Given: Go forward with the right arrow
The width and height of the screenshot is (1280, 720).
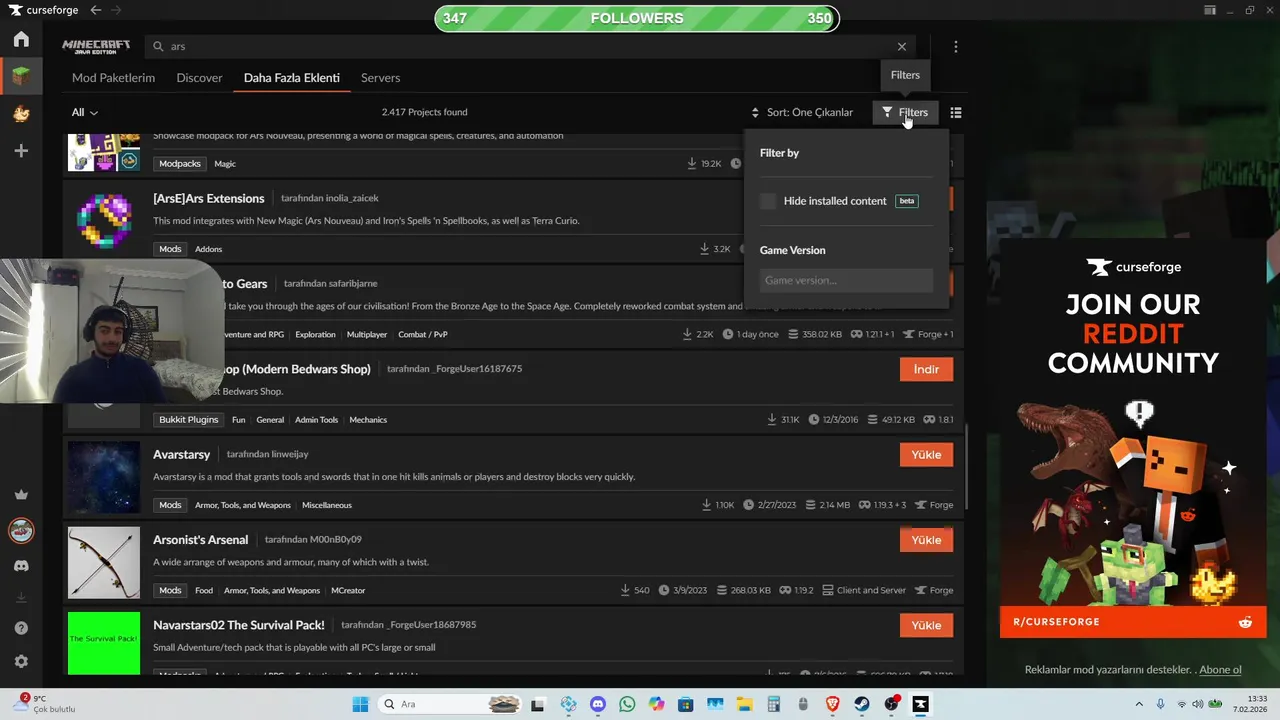Looking at the screenshot, I should [116, 10].
